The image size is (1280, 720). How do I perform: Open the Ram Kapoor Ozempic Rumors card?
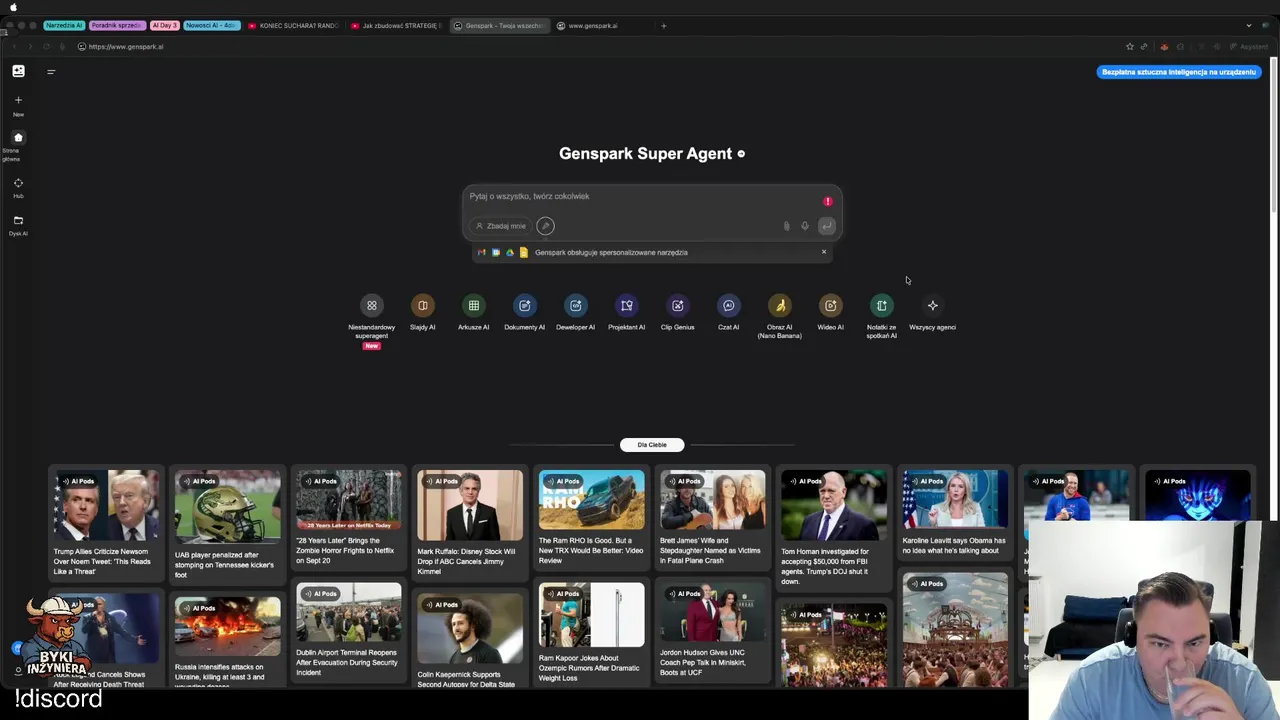pos(591,634)
